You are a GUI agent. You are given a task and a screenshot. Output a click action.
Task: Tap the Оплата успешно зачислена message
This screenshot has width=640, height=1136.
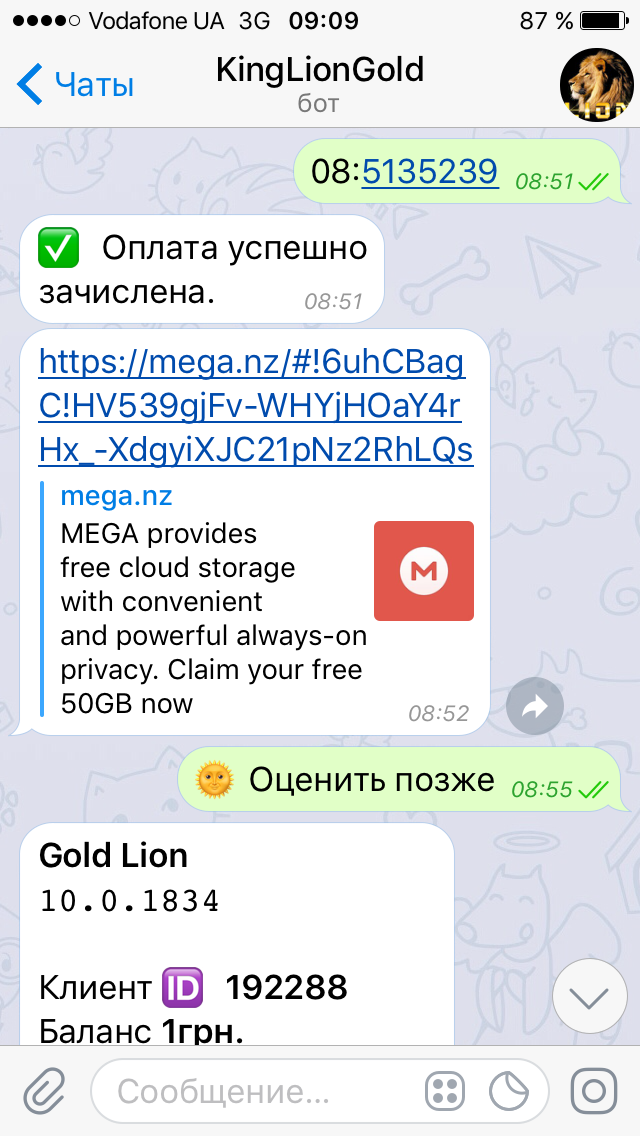coord(201,270)
